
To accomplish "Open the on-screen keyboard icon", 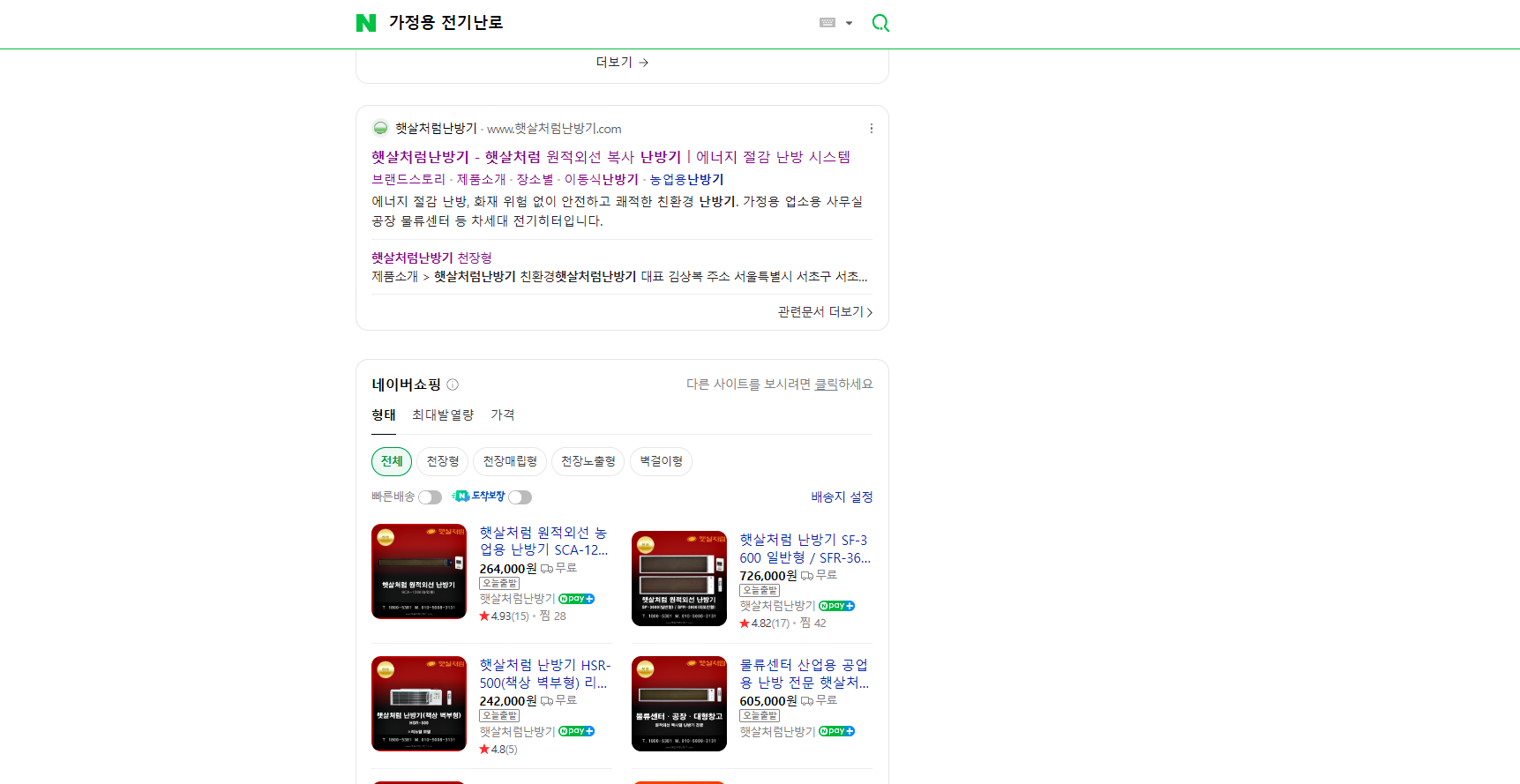I will [827, 23].
